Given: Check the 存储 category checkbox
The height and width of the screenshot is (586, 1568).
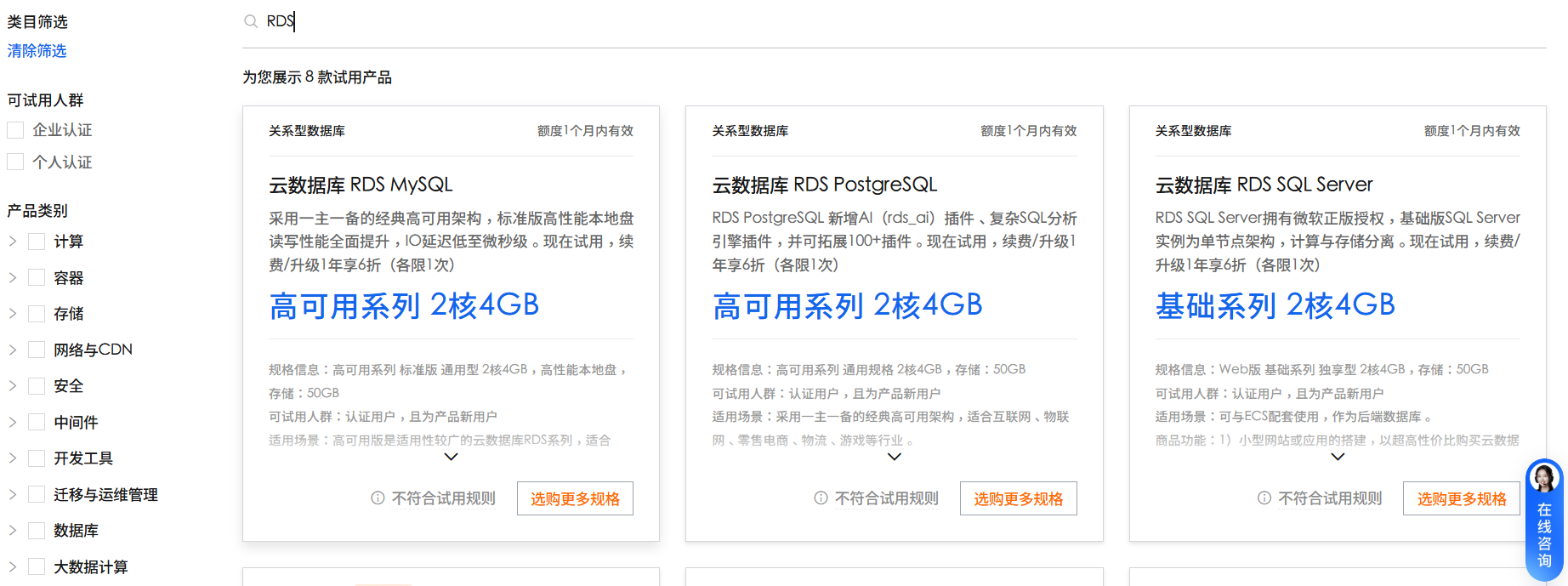Looking at the screenshot, I should point(37,314).
